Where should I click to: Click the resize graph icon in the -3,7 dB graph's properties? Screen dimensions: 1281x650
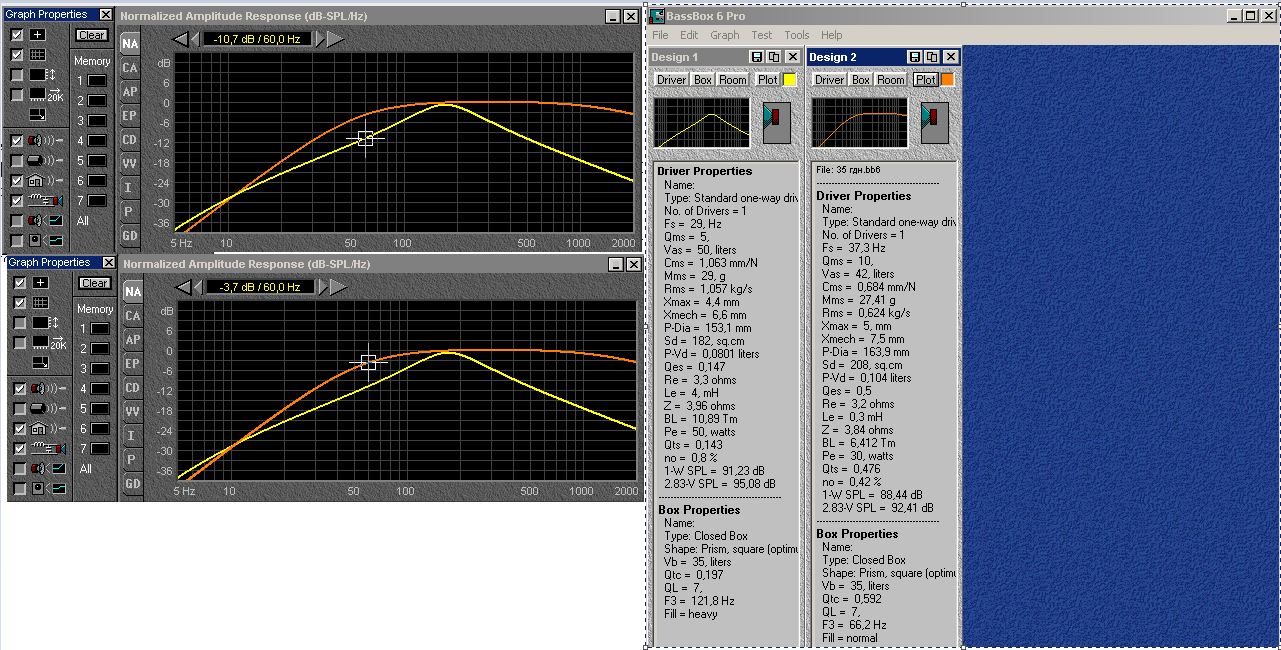click(39, 362)
